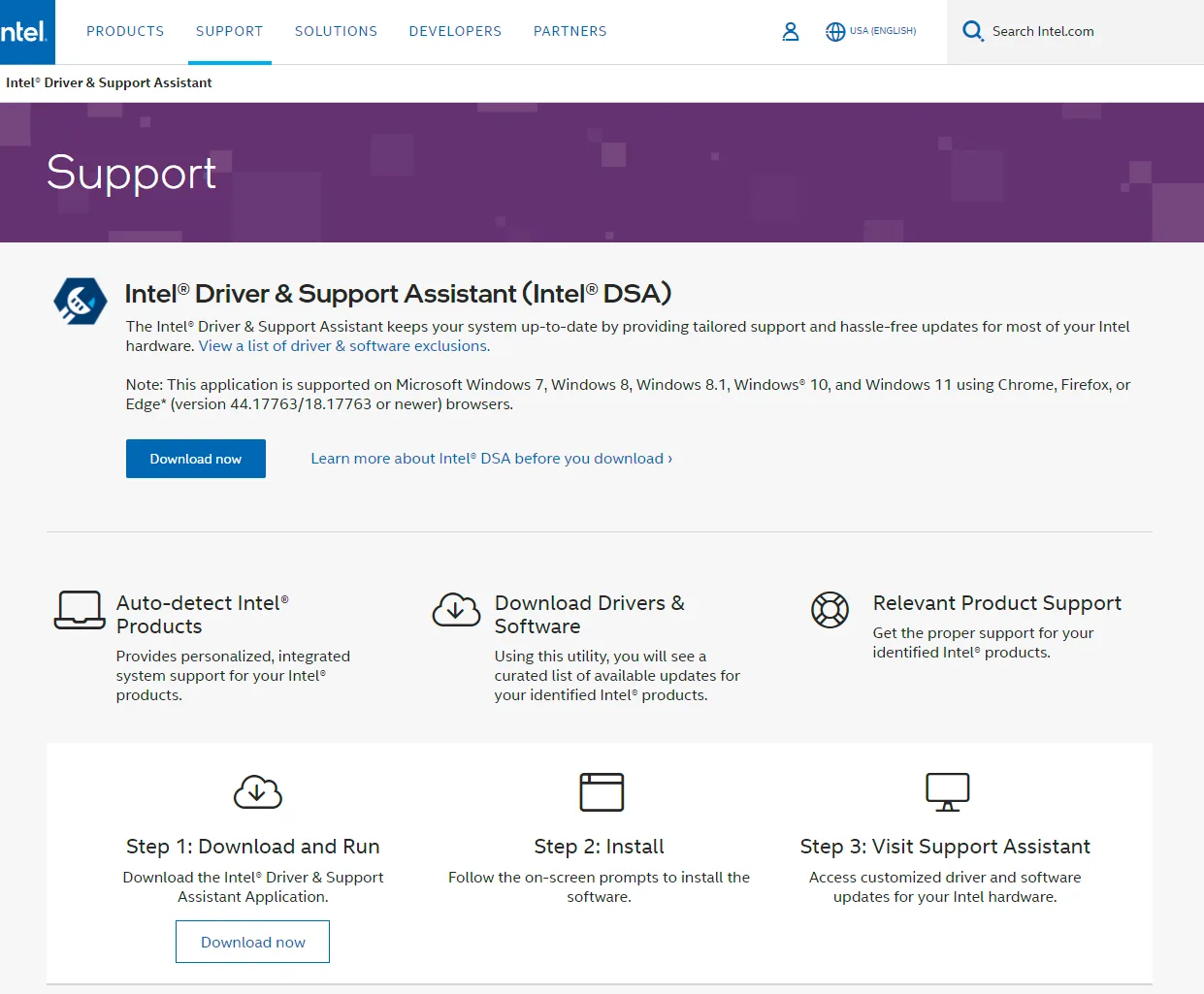This screenshot has height=994, width=1204.
Task: Click the cloud icon beside Download Drivers & Software
Action: point(456,610)
